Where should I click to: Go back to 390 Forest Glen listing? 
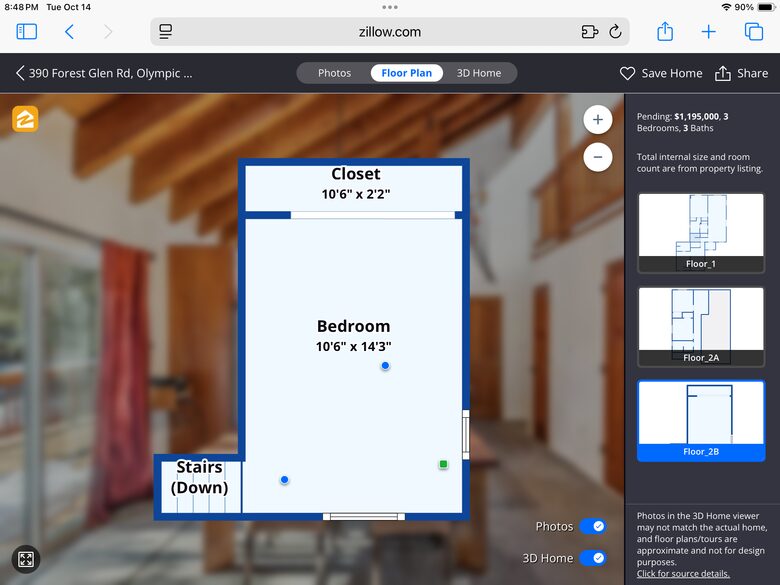(104, 73)
